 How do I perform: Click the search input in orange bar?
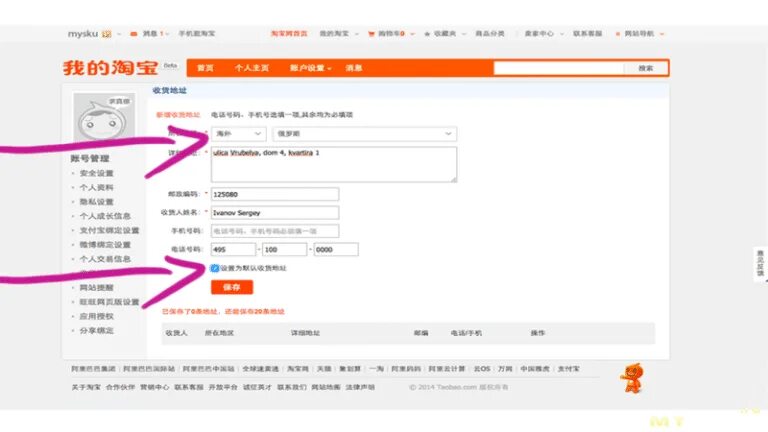tap(558, 68)
